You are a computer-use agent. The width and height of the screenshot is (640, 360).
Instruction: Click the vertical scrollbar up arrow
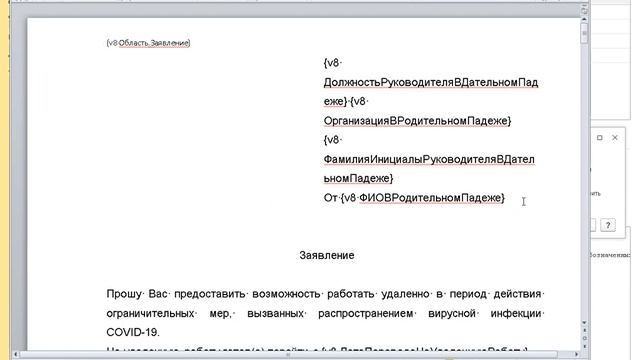pyautogui.click(x=584, y=19)
